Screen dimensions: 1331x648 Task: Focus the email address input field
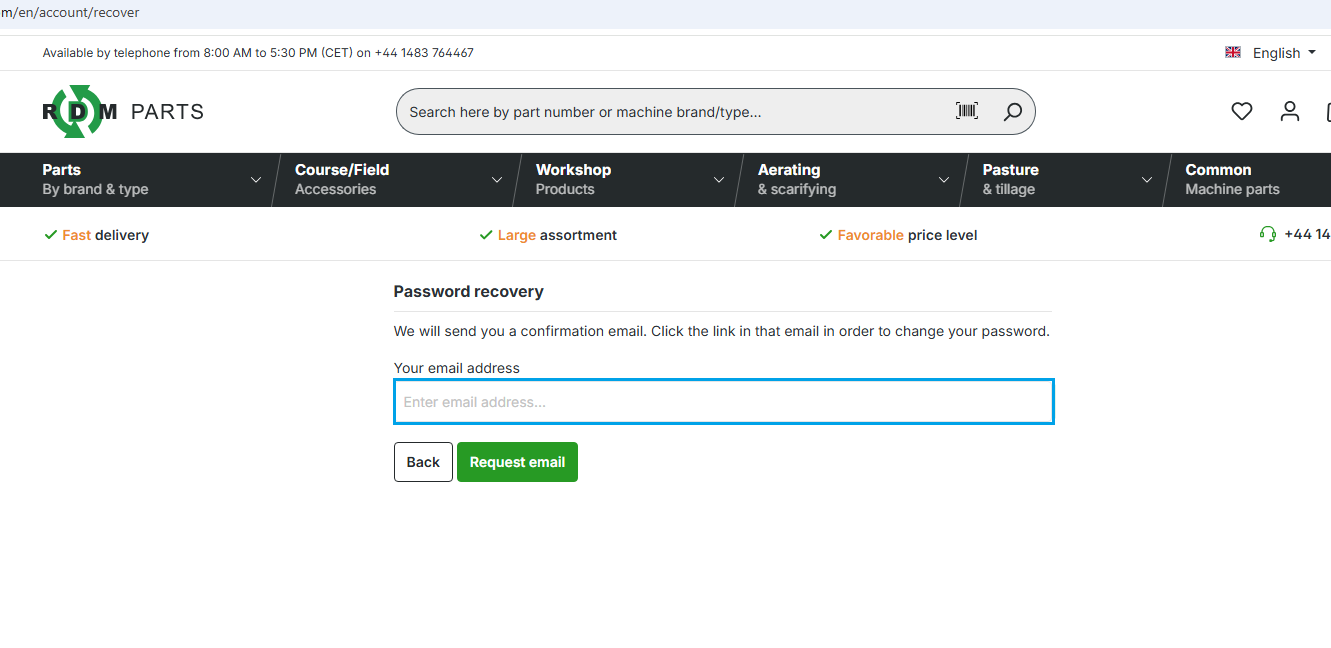pos(724,402)
